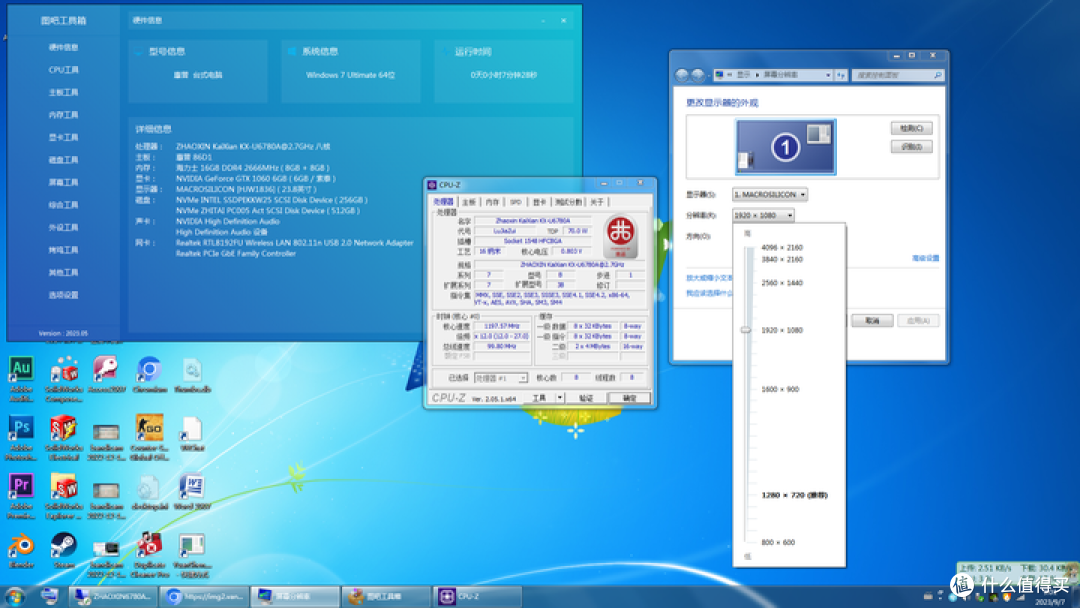Click 取消 in the display settings window

click(872, 321)
